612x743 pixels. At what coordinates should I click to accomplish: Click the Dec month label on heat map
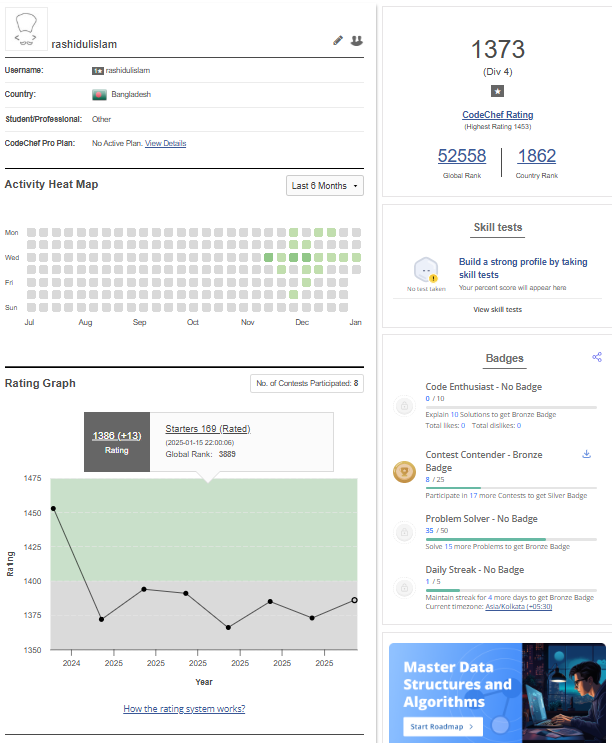point(302,322)
